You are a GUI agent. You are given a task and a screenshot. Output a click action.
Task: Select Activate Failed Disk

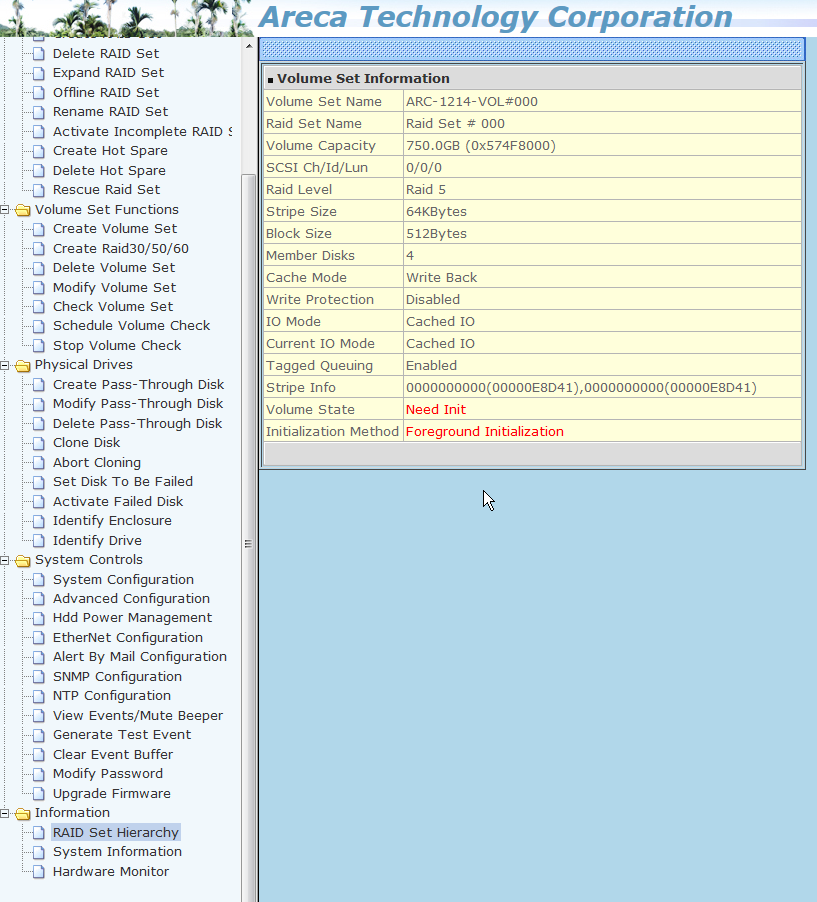click(x=118, y=502)
